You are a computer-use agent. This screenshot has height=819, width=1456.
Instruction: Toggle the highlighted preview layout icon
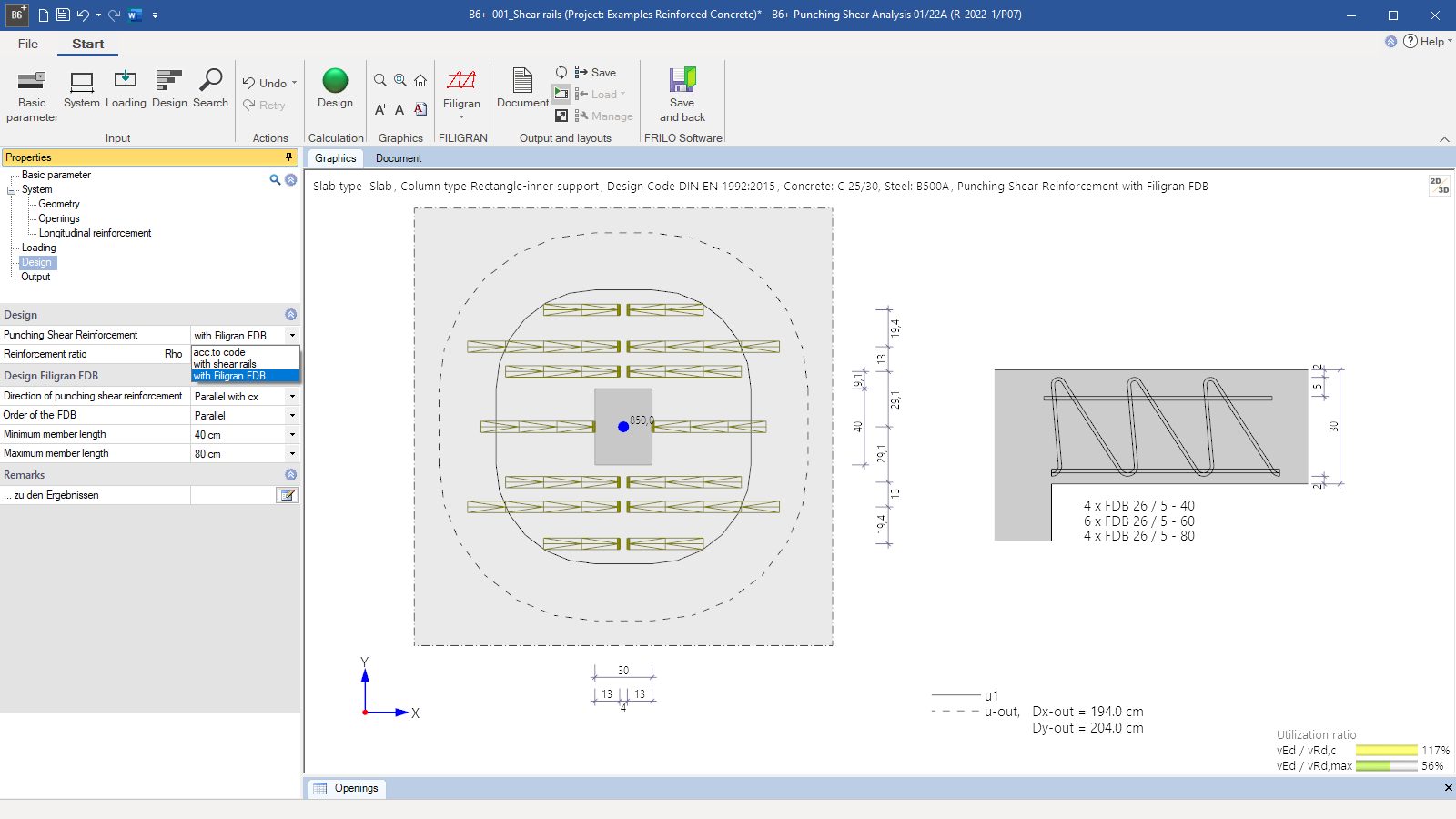(x=561, y=94)
